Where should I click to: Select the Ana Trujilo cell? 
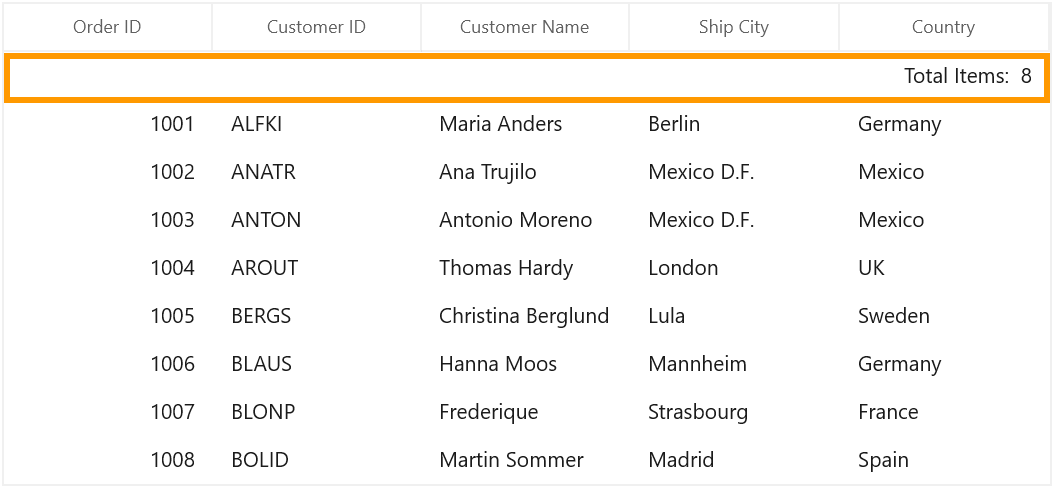[525, 172]
